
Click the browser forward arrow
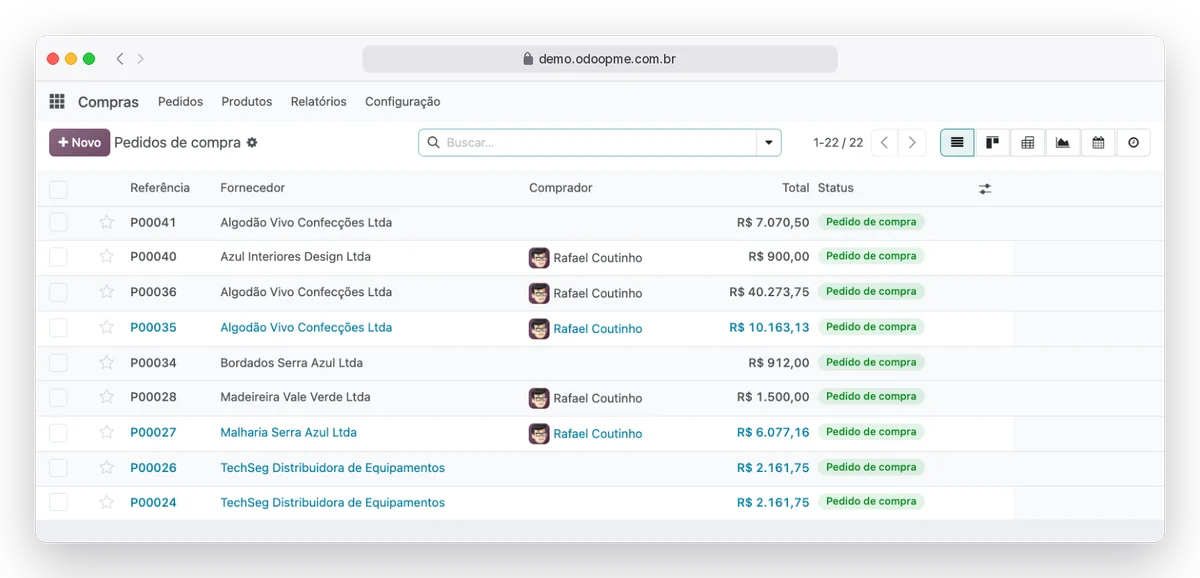141,59
